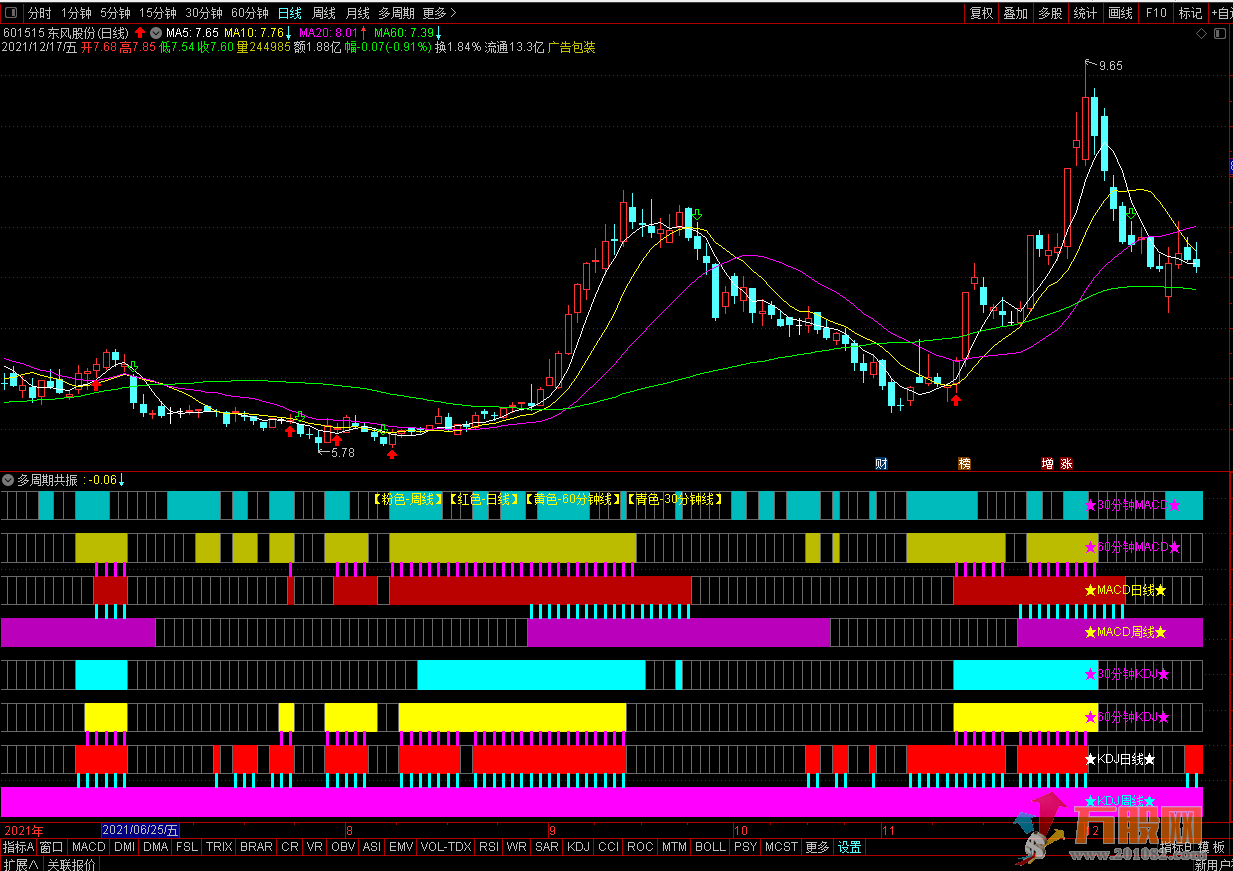1233x871 pixels.
Task: Select the 30分钟 period
Action: coord(204,13)
